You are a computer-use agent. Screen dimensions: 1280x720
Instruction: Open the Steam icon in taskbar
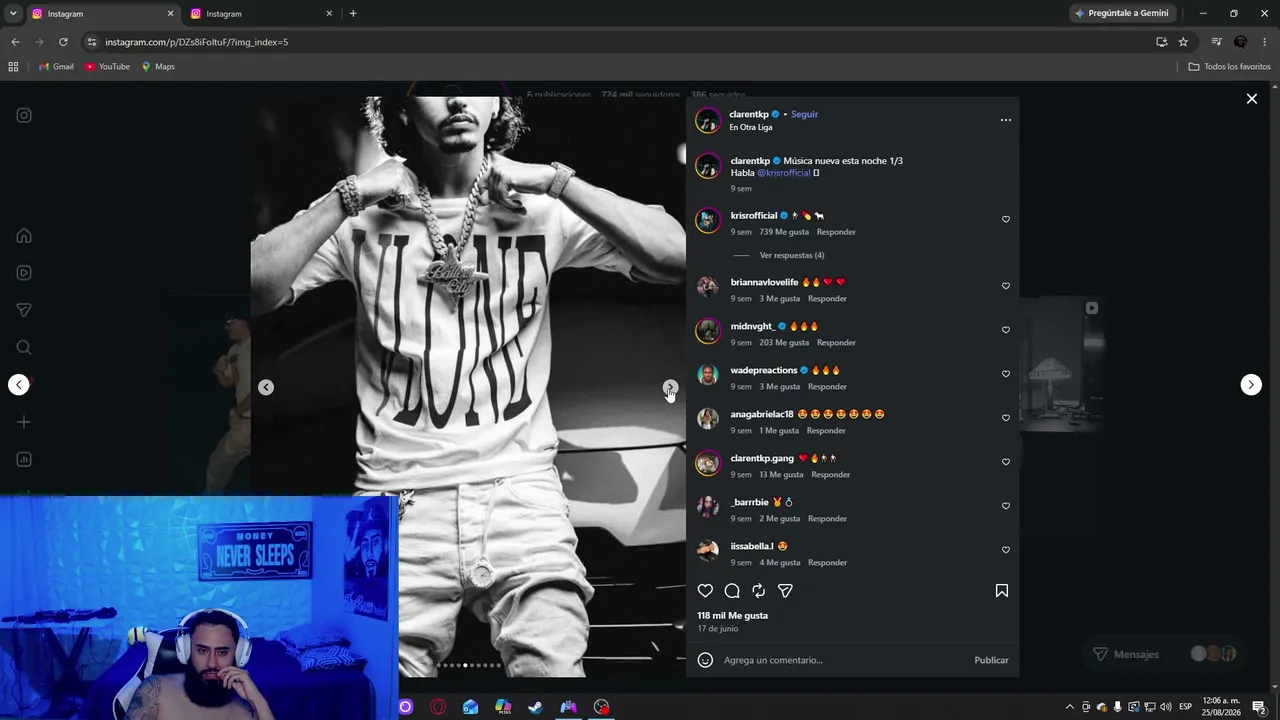pyautogui.click(x=536, y=707)
